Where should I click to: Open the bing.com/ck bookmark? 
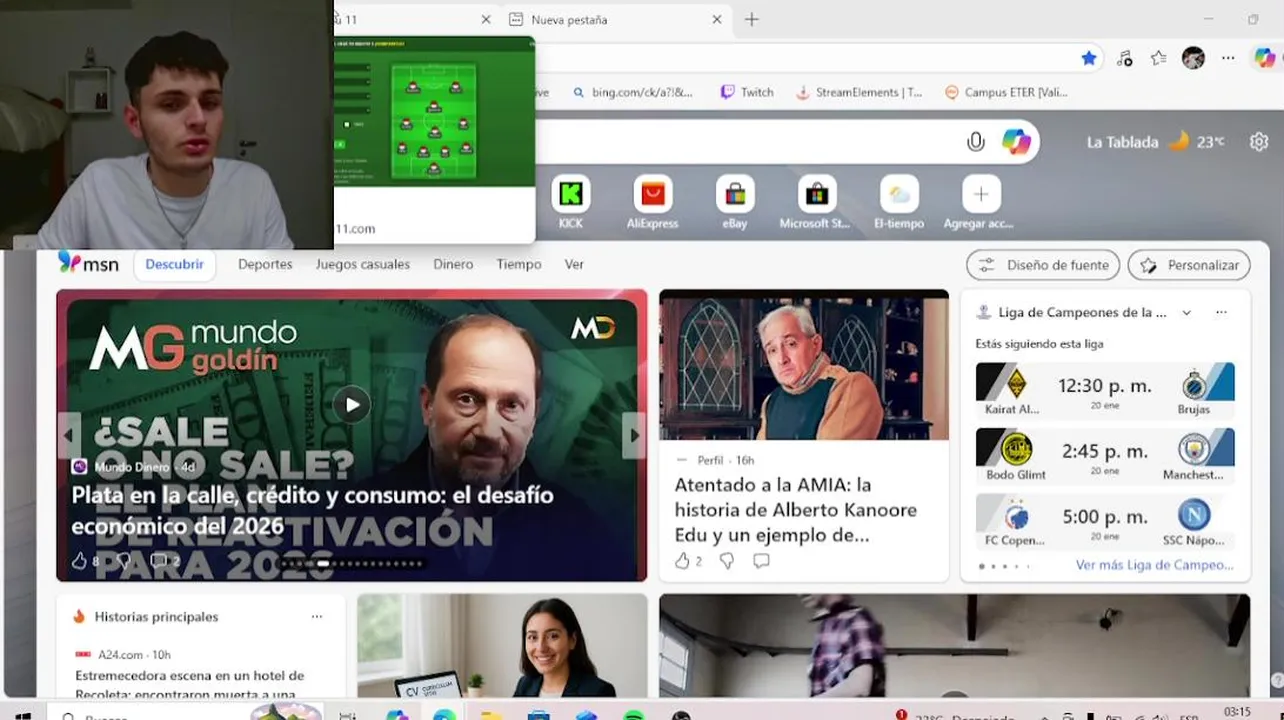(633, 92)
